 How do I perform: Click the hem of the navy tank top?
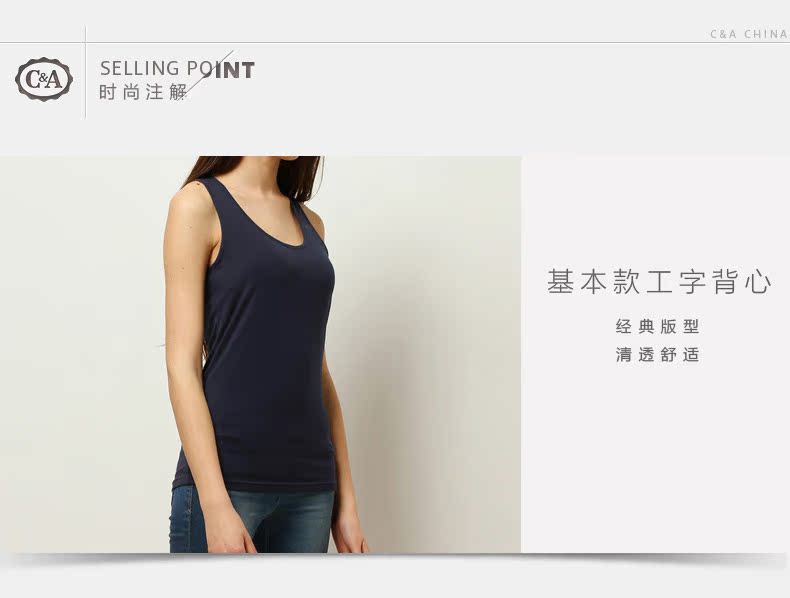point(254,486)
